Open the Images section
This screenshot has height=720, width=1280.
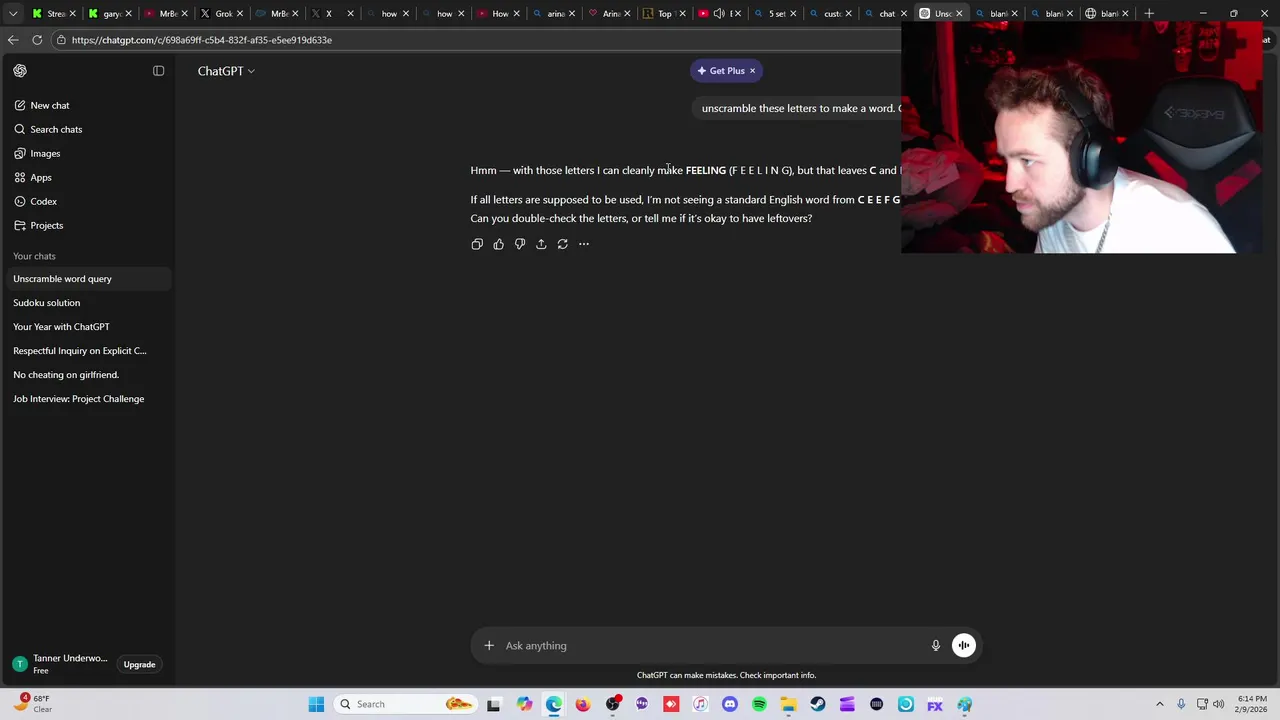(x=45, y=153)
